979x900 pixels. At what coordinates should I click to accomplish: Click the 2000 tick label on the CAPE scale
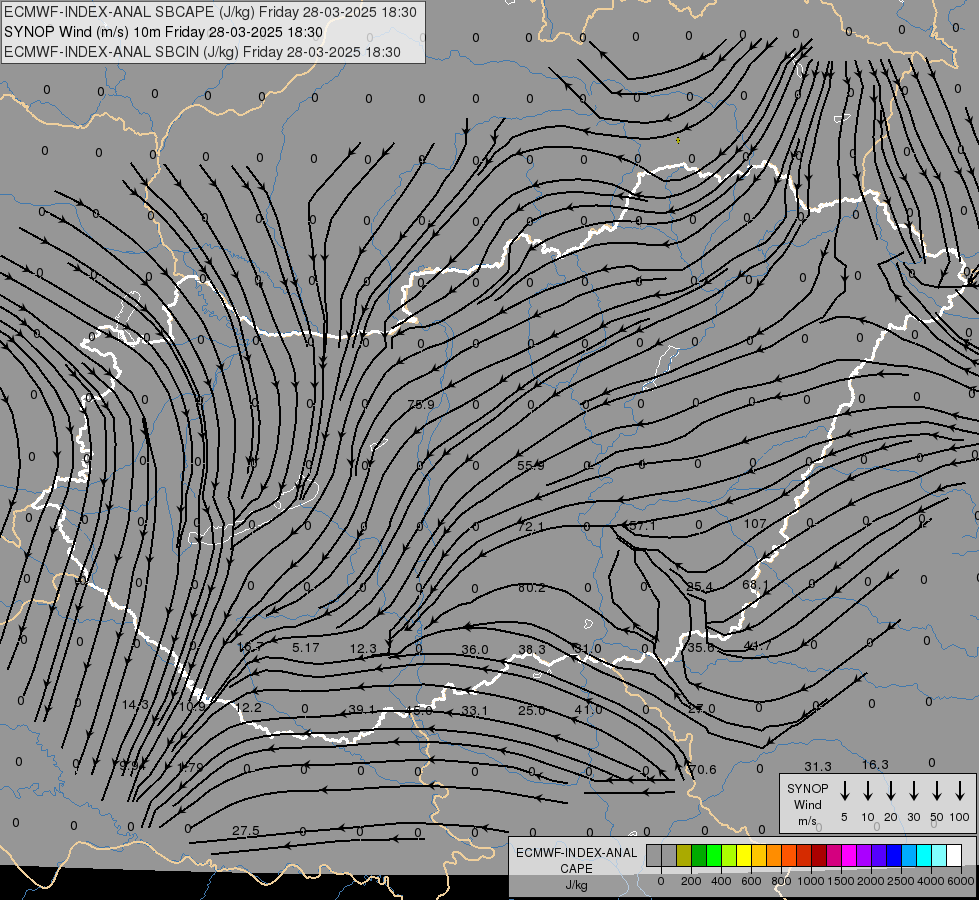pos(871,881)
